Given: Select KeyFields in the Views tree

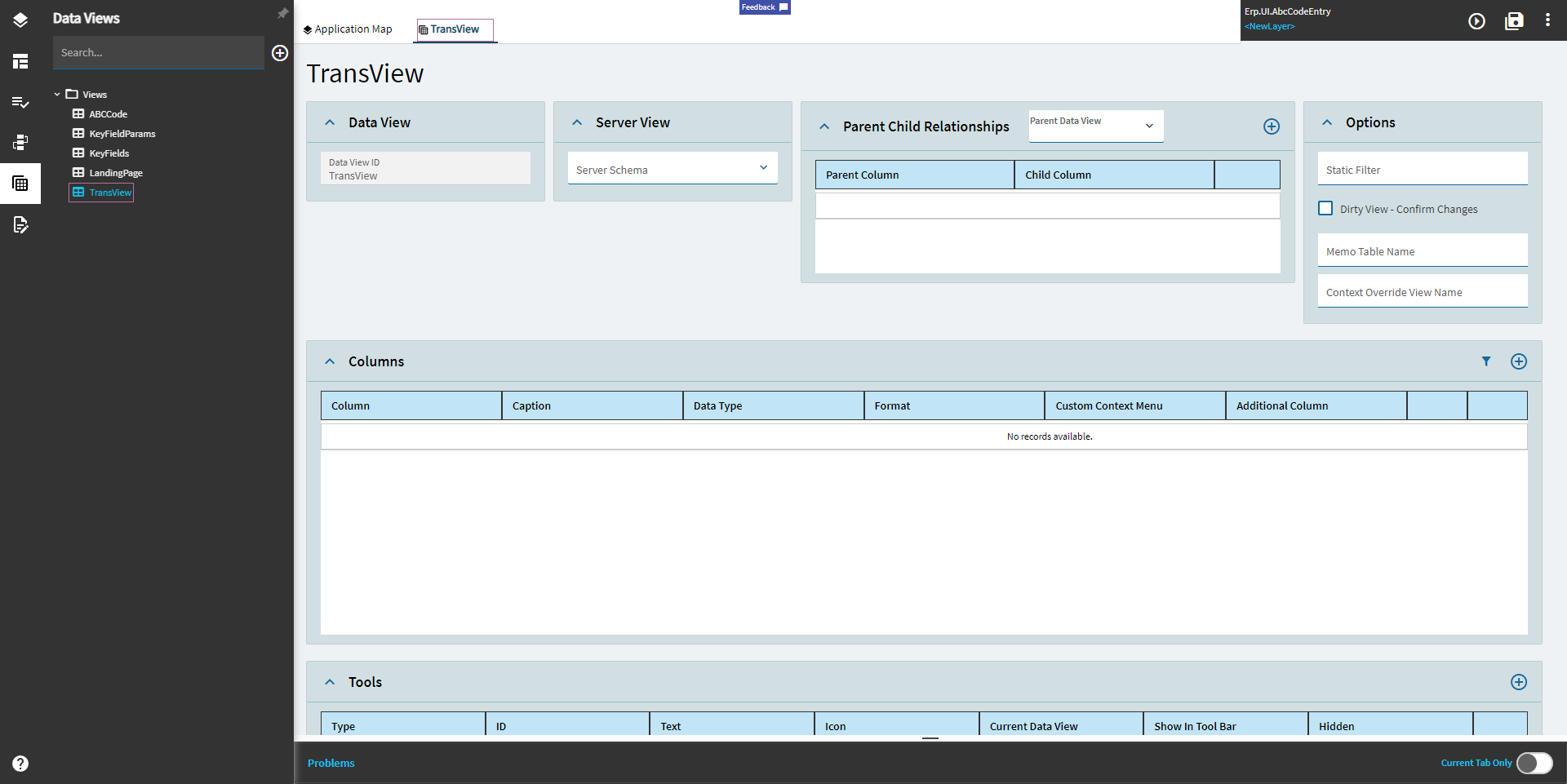Looking at the screenshot, I should pyautogui.click(x=109, y=153).
